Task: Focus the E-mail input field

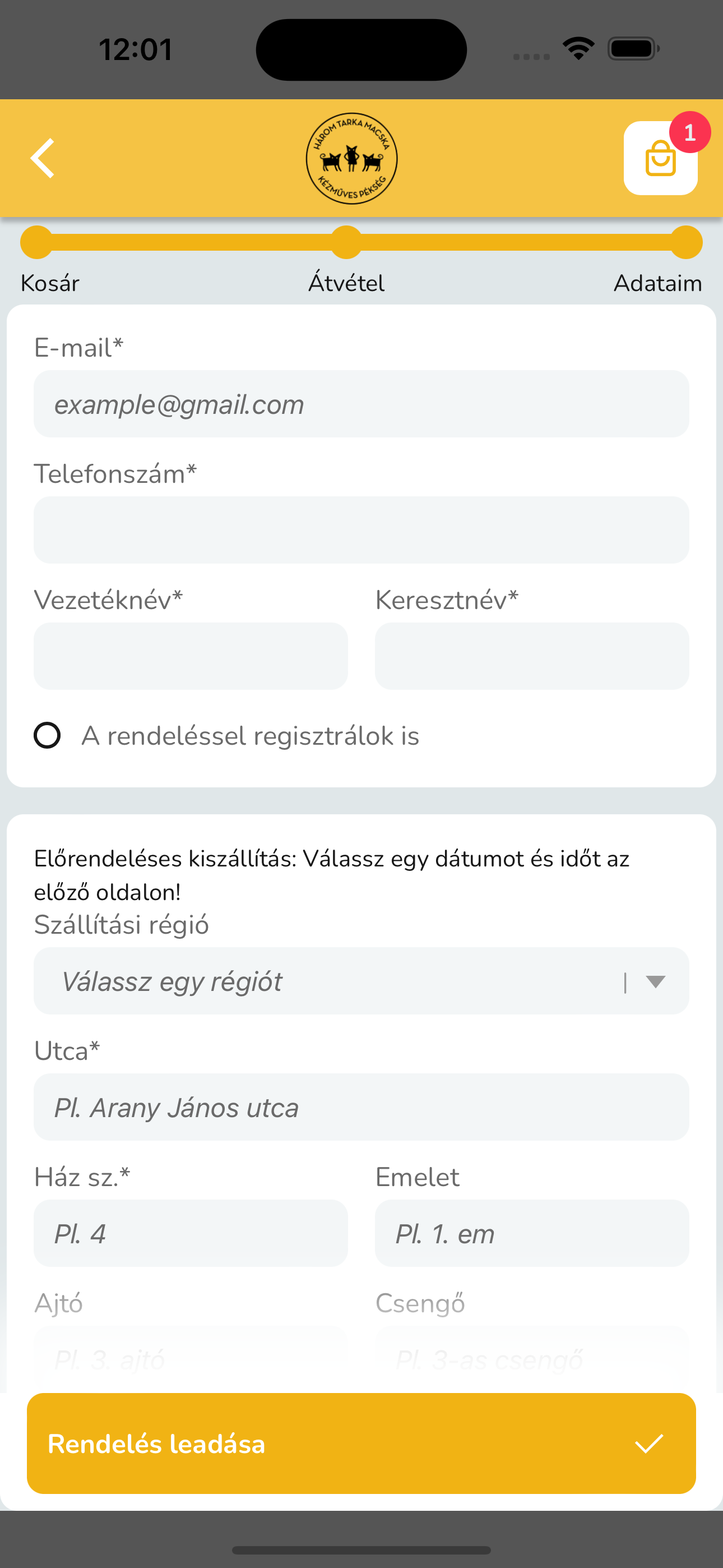Action: pyautogui.click(x=361, y=404)
